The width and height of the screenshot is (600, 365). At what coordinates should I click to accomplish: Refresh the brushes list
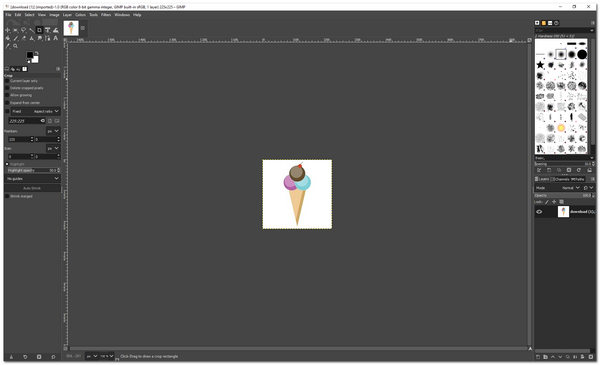click(x=579, y=170)
